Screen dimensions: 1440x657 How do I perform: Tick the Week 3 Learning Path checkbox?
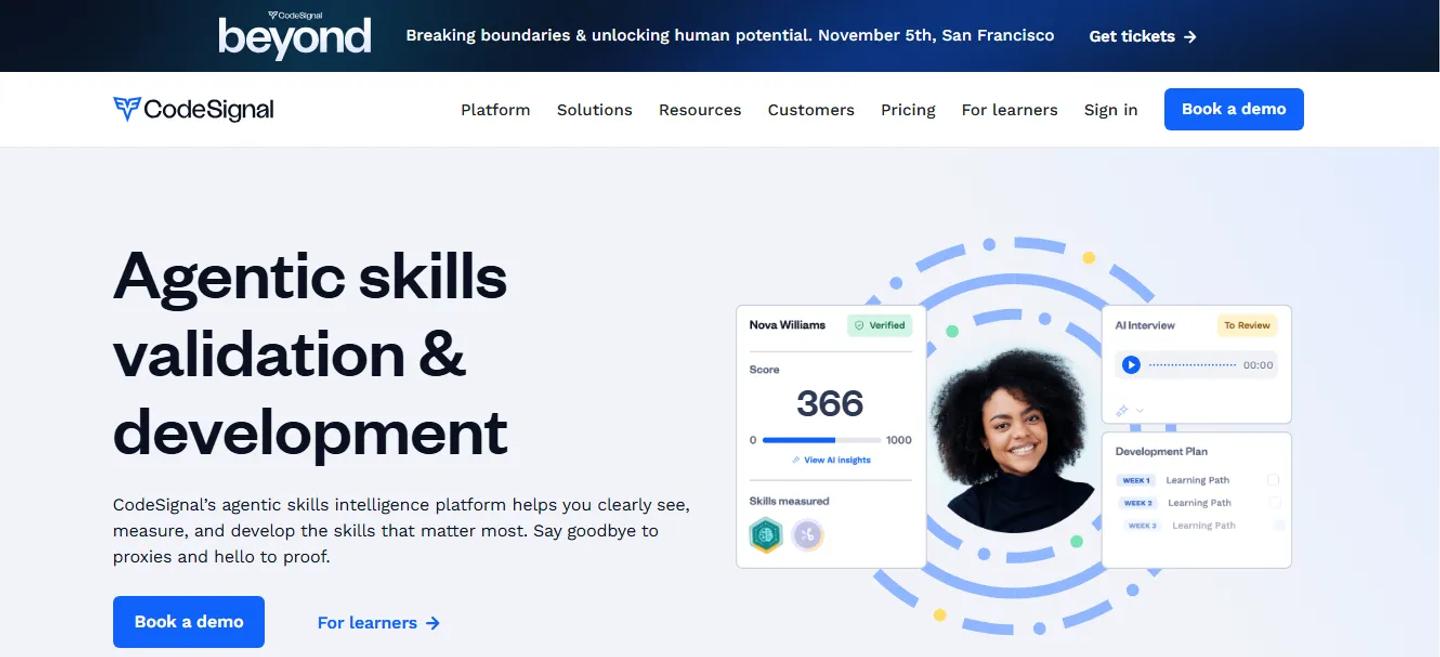pos(1279,526)
